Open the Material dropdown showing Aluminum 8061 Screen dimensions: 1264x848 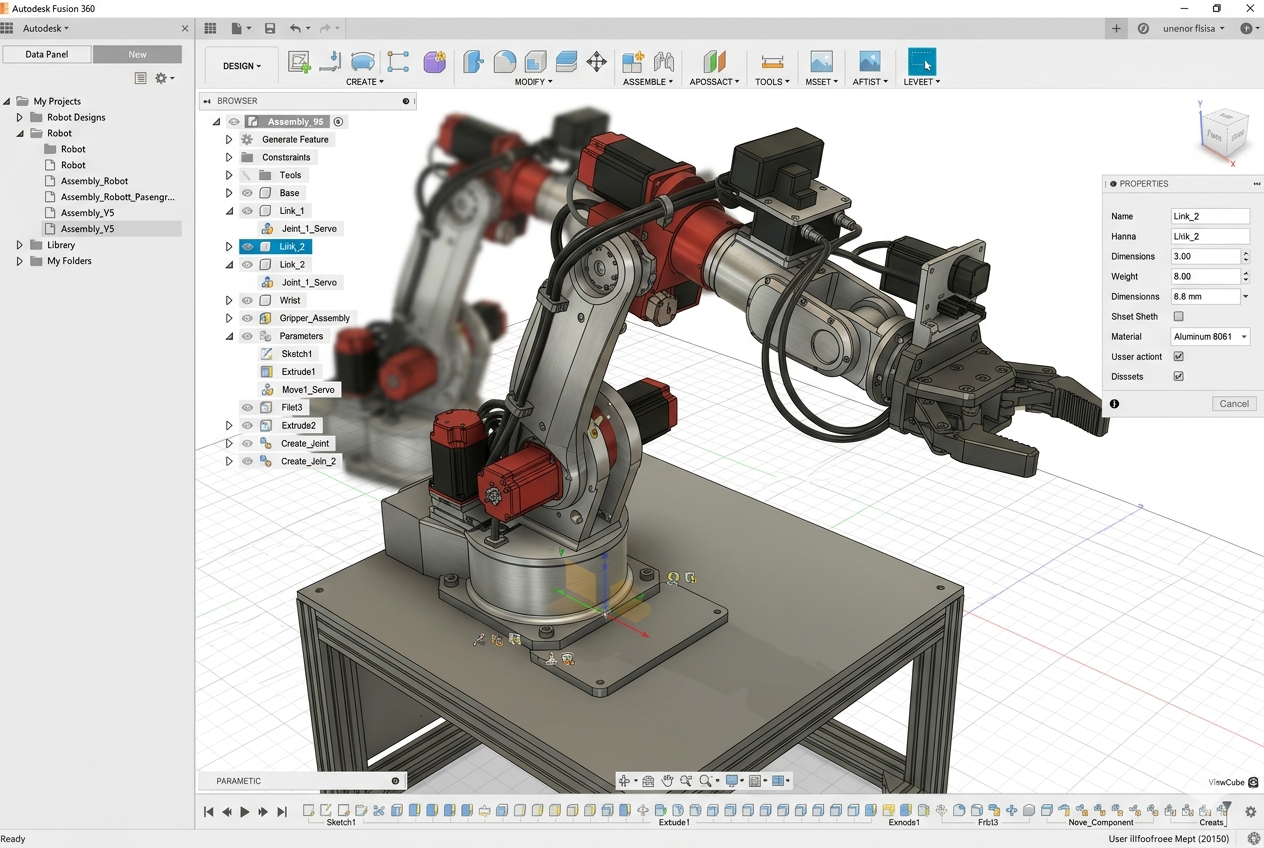click(x=1210, y=336)
